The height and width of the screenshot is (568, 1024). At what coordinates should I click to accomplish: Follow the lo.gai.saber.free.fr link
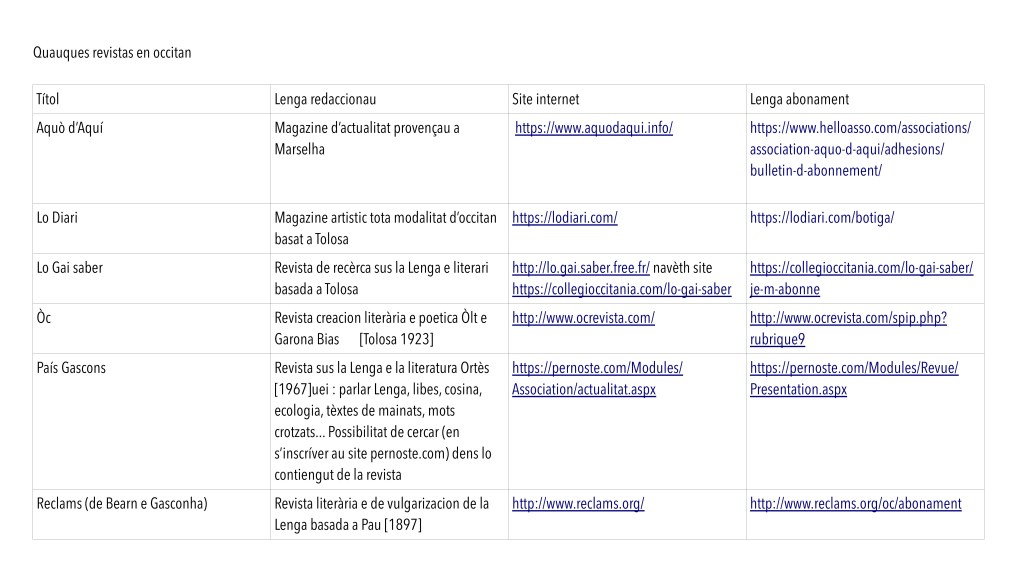581,268
